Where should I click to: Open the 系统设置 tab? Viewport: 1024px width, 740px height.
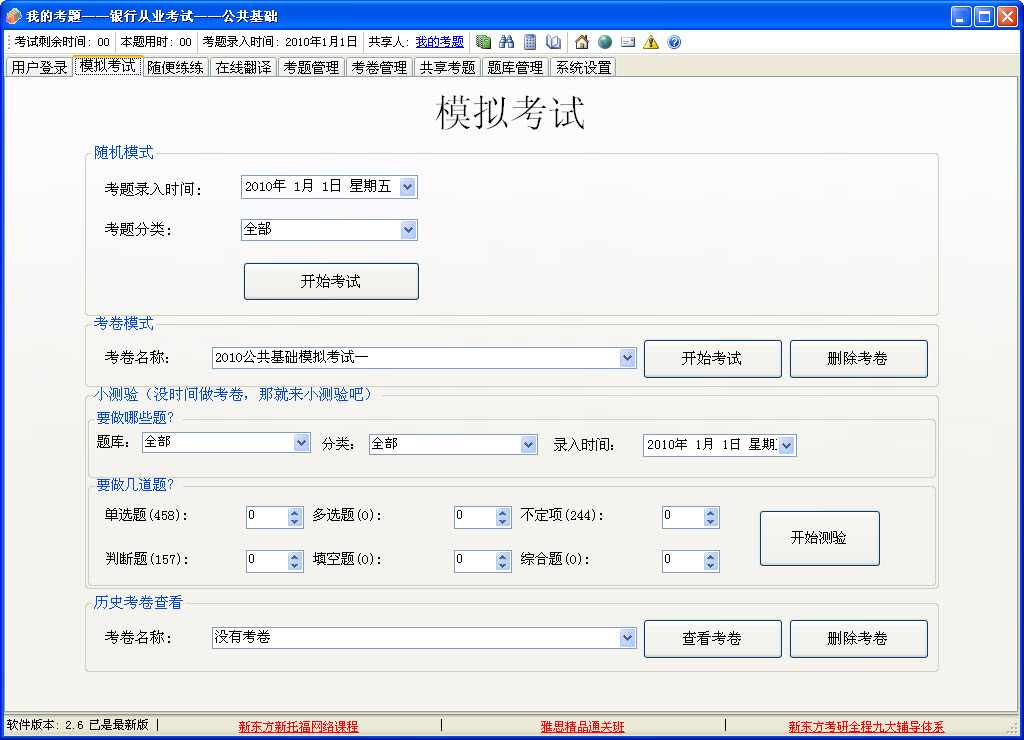(583, 67)
